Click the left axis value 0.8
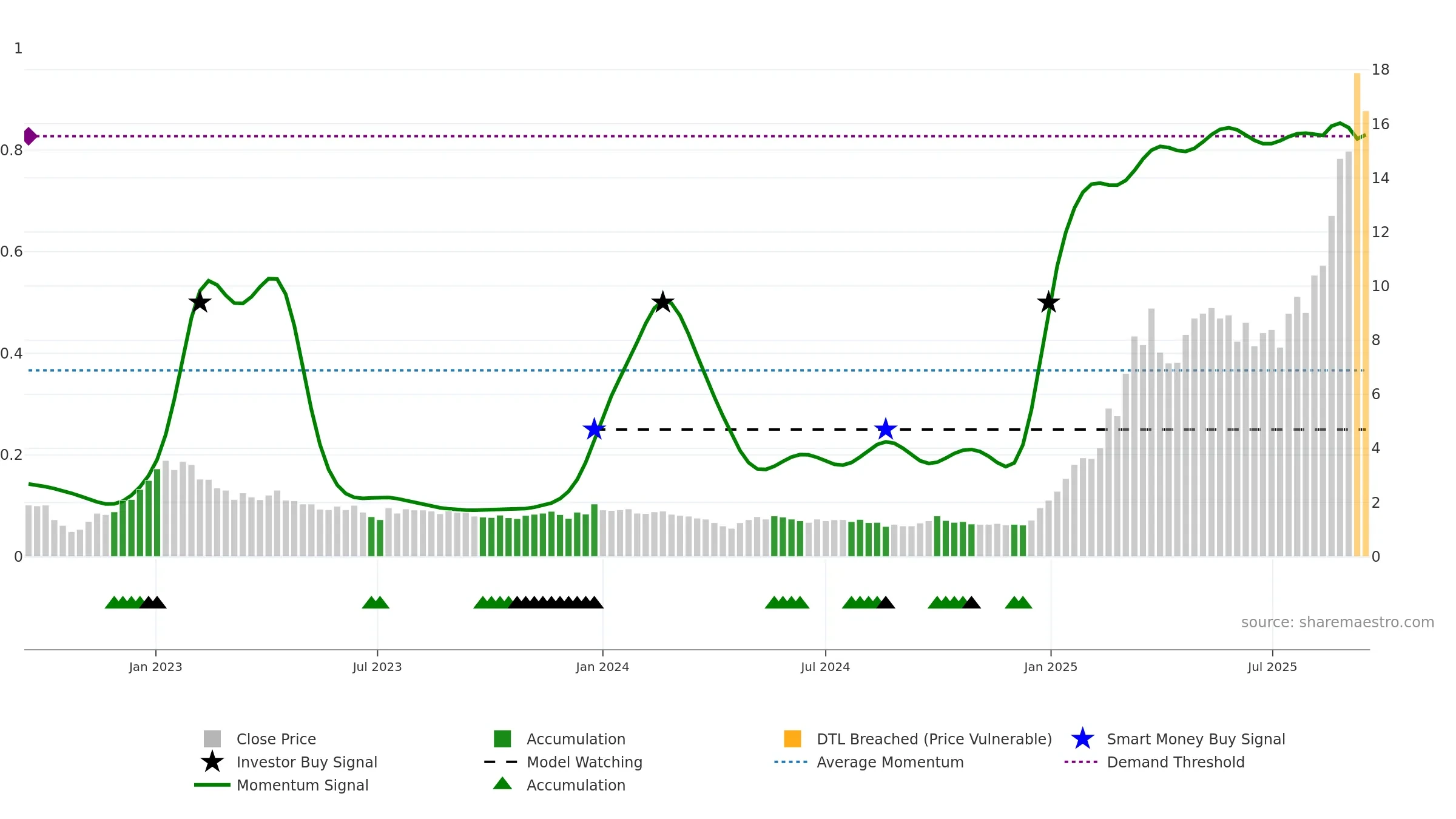This screenshot has height=819, width=1456. [12, 150]
